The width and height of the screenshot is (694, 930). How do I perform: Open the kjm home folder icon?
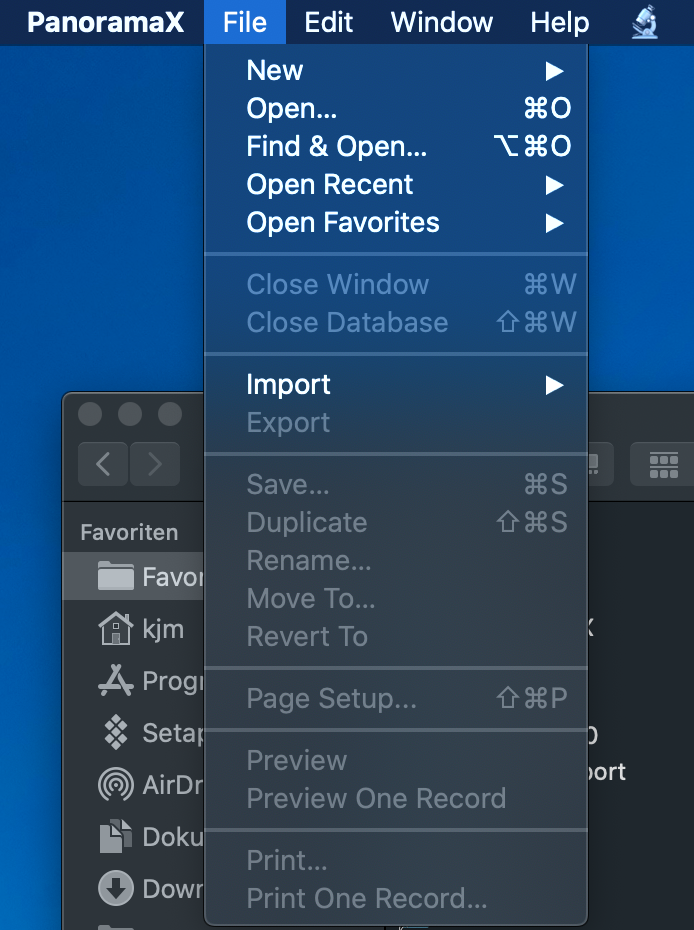pos(116,629)
